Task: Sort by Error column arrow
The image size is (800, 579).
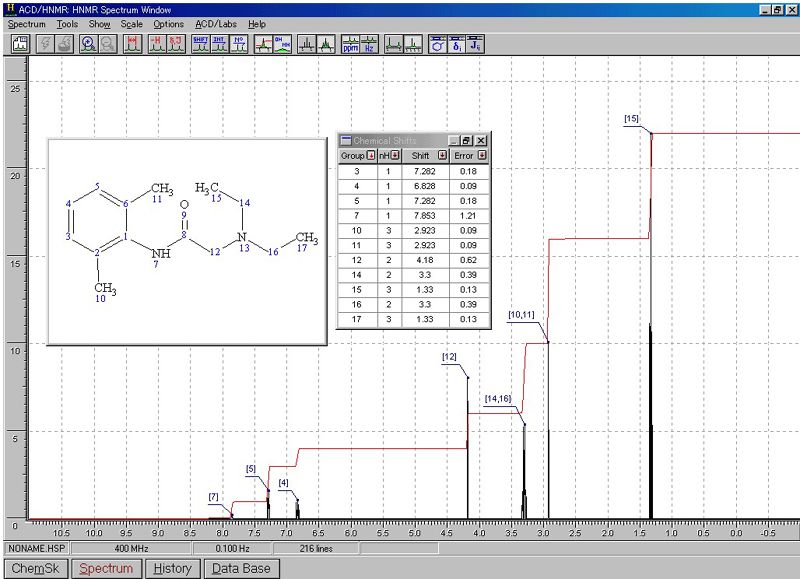Action: click(482, 156)
